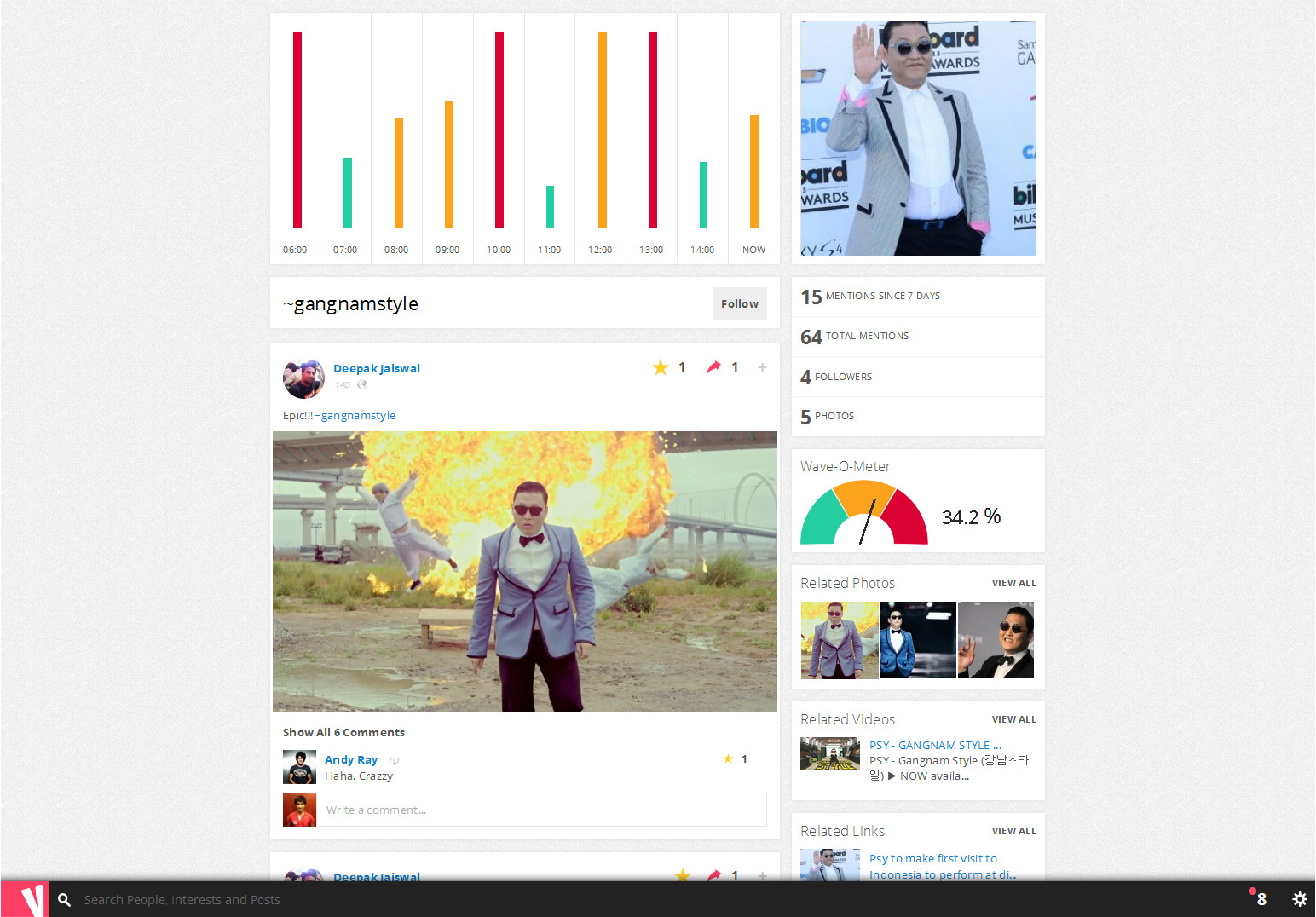Open the explosion photo in the Epic!!! post

(x=525, y=571)
